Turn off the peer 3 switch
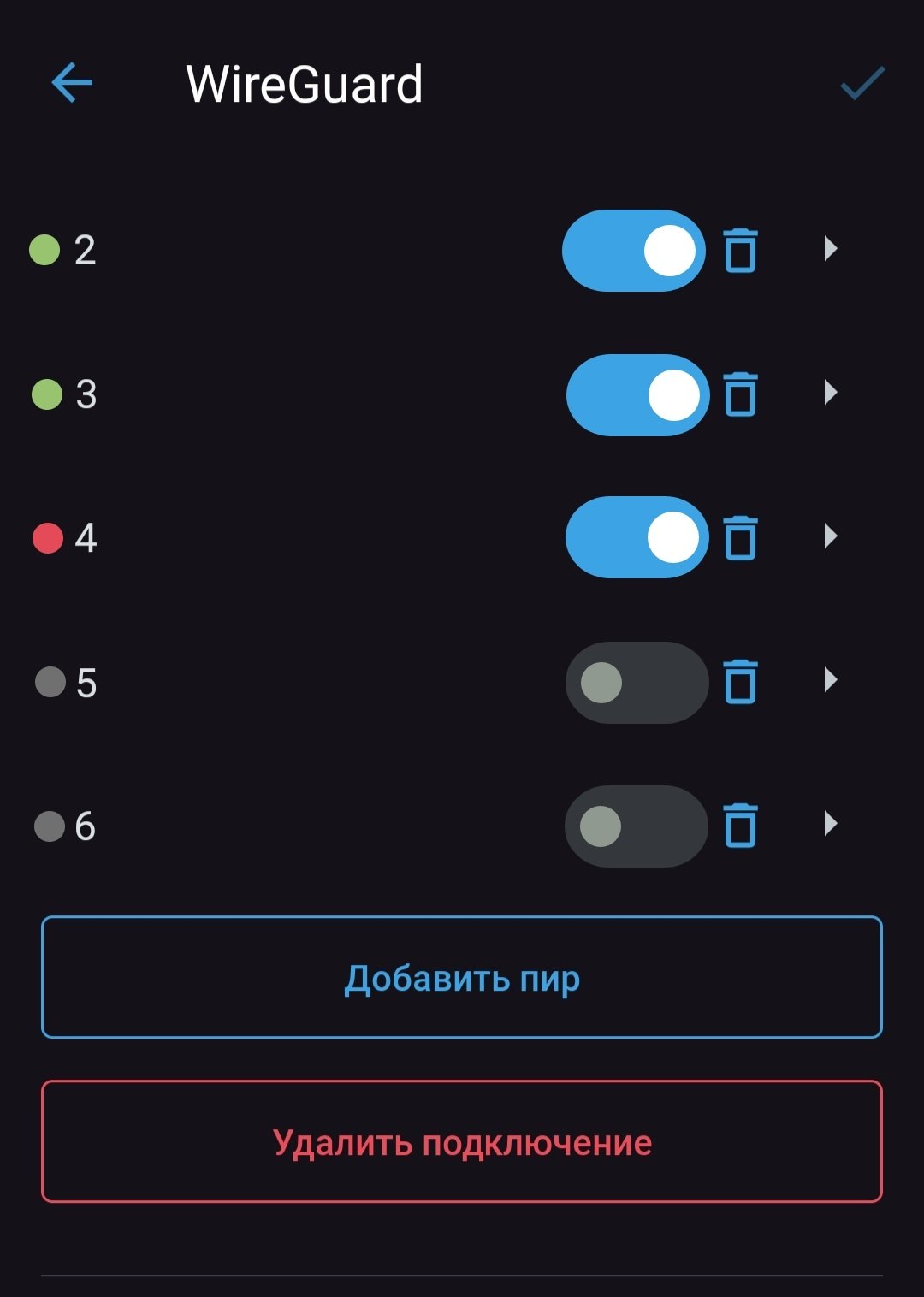The width and height of the screenshot is (924, 1297). click(637, 394)
